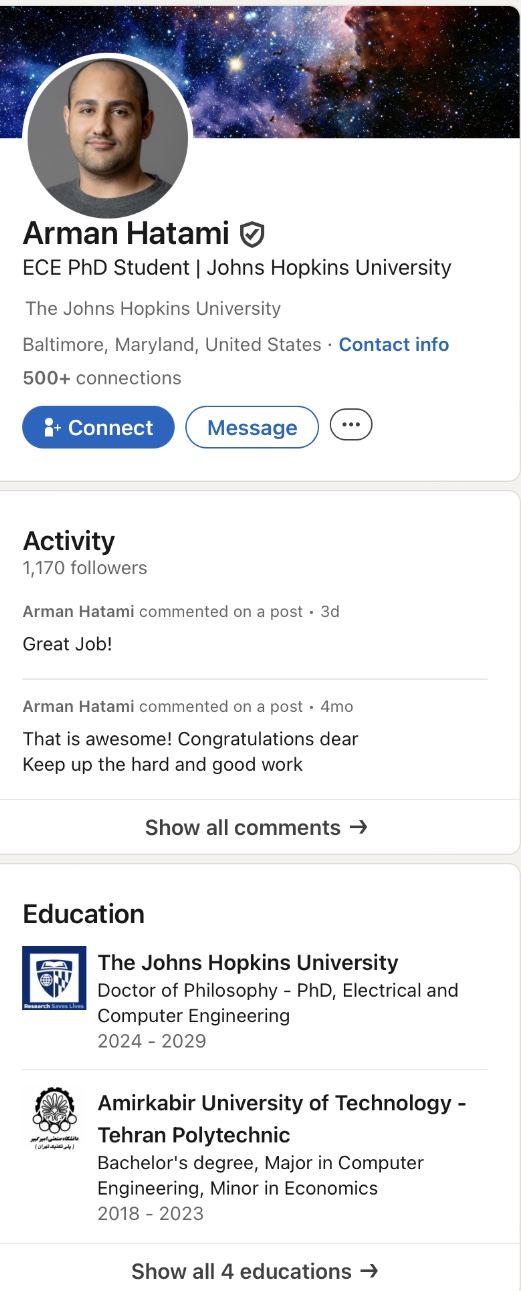The width and height of the screenshot is (521, 1291).
Task: Open Amirkabir University of Technology entry
Action: coord(255,1158)
